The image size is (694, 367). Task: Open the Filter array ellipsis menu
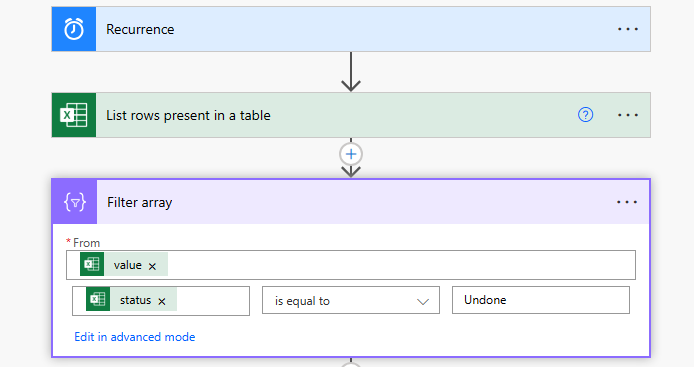(627, 202)
